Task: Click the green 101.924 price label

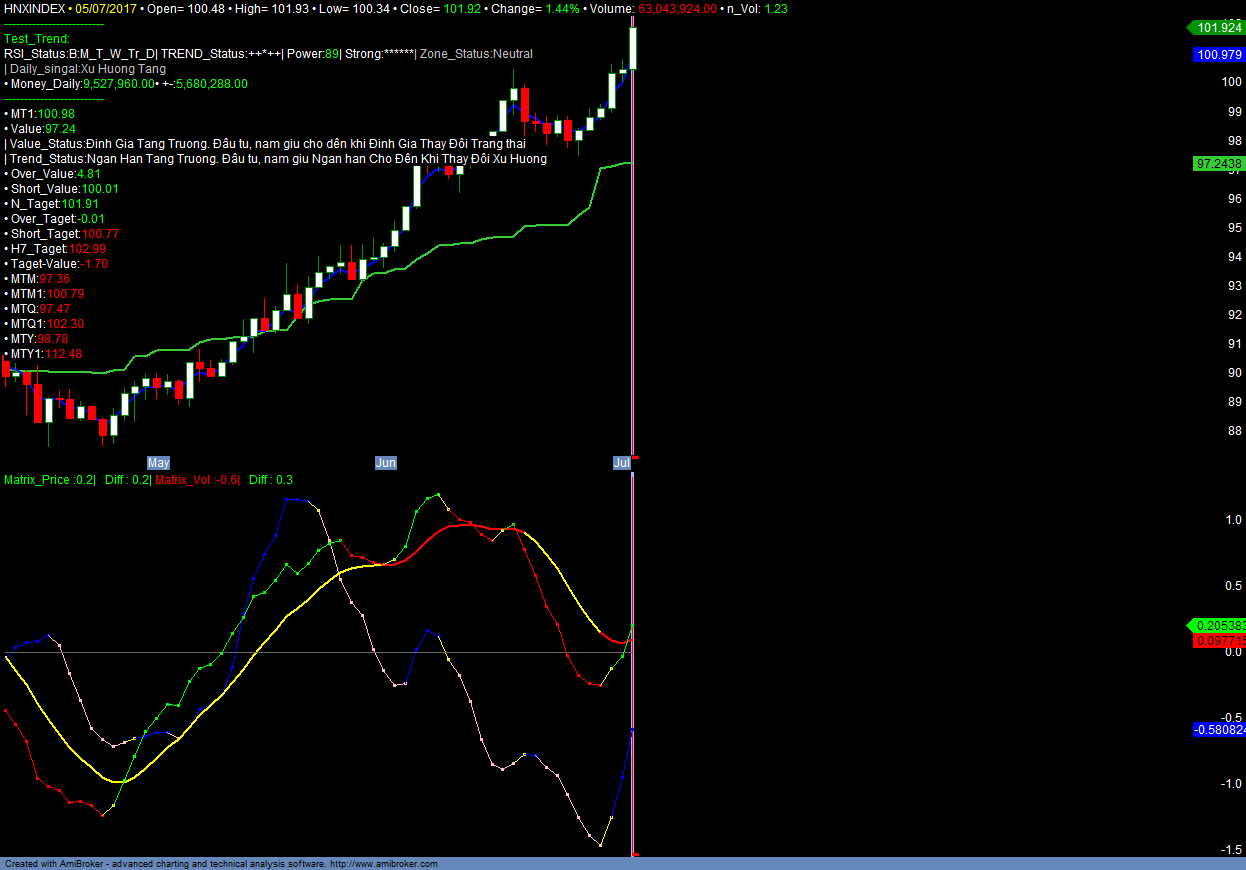Action: click(1217, 28)
